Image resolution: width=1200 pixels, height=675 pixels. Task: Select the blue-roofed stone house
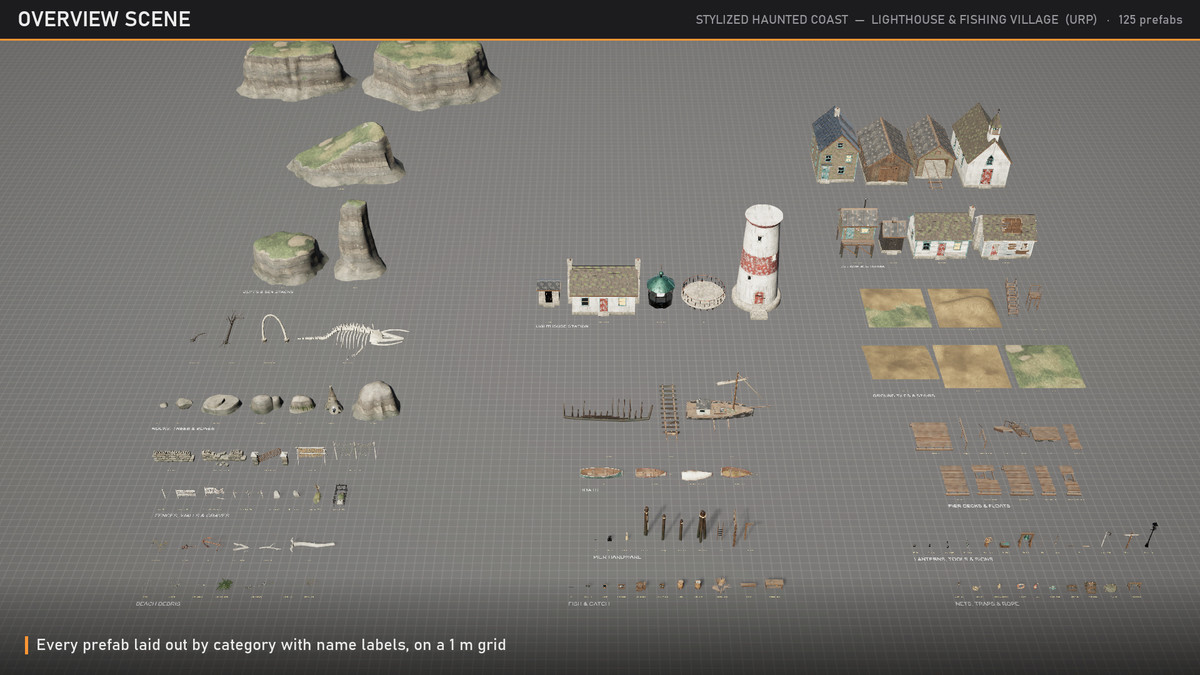pos(835,147)
